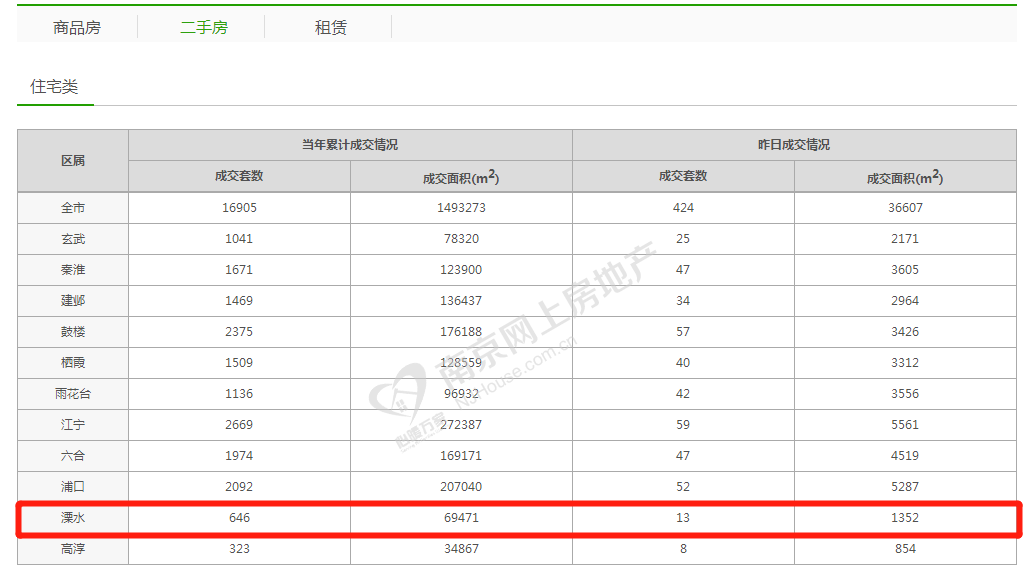The width and height of the screenshot is (1034, 578).
Task: Select the 六合 district cell
Action: 73,456
